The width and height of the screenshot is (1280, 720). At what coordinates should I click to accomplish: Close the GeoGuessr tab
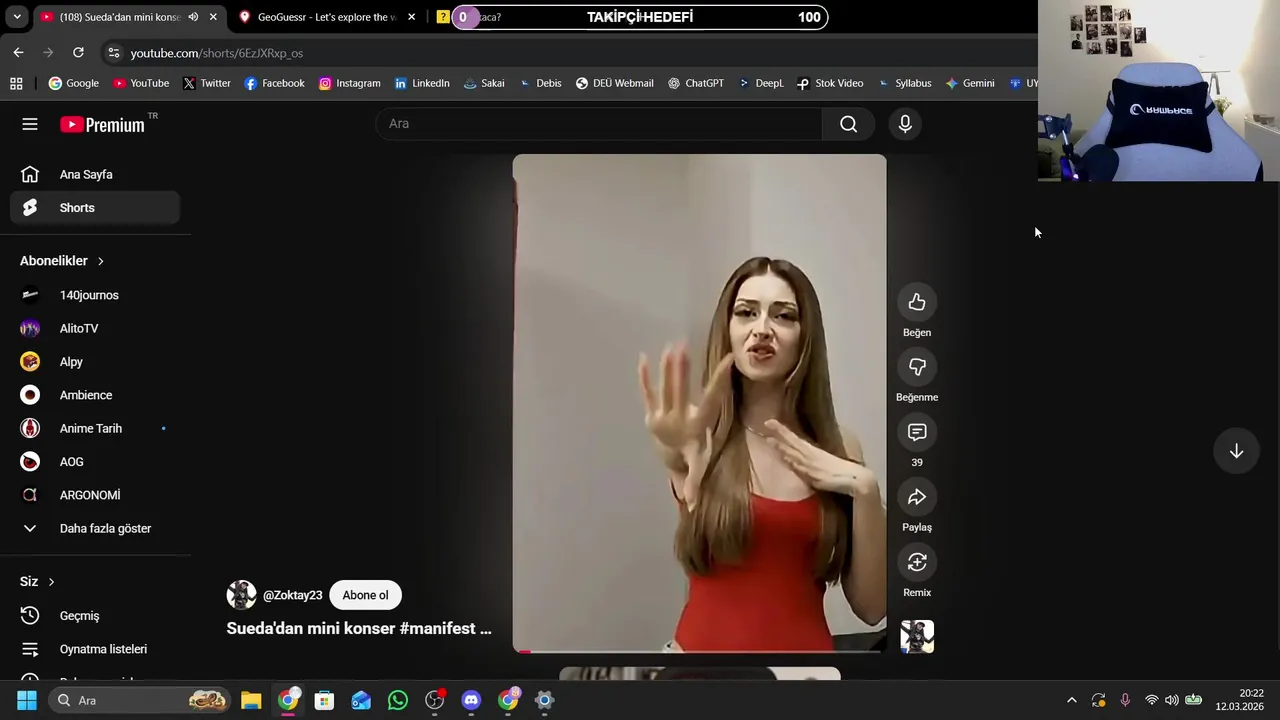coord(411,17)
